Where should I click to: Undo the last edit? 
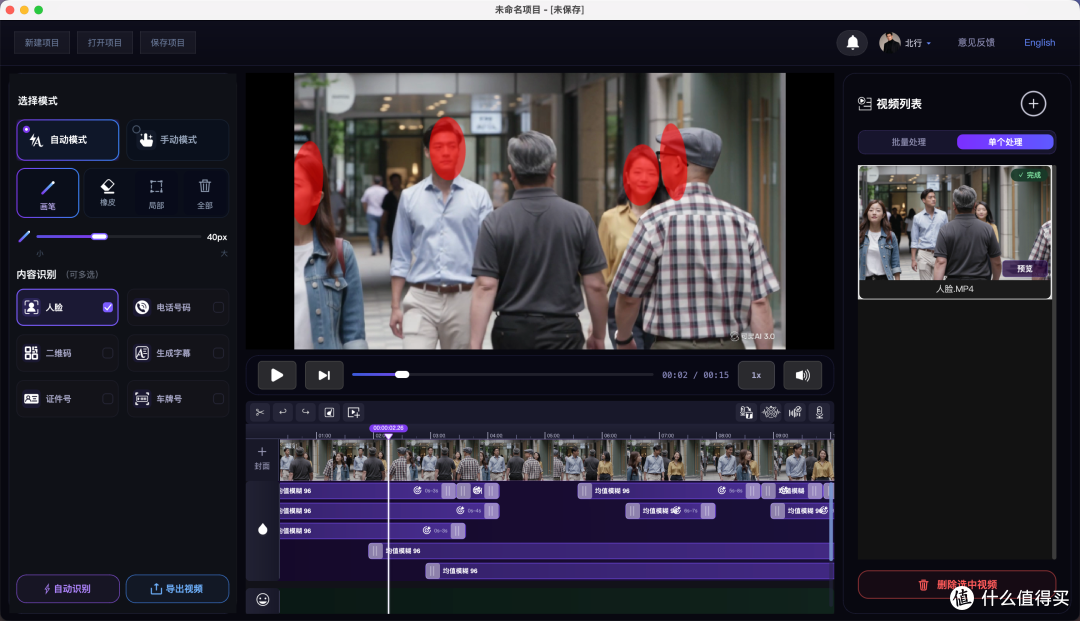coord(282,412)
